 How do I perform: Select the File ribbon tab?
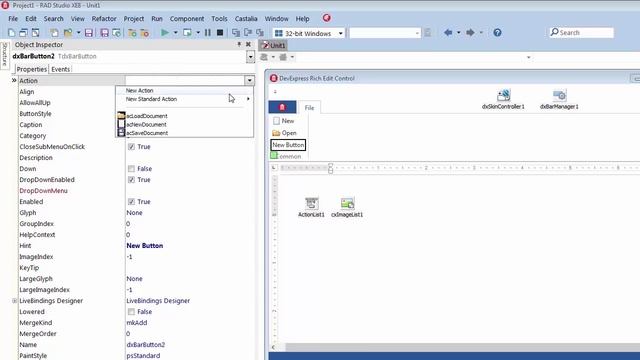[x=309, y=108]
